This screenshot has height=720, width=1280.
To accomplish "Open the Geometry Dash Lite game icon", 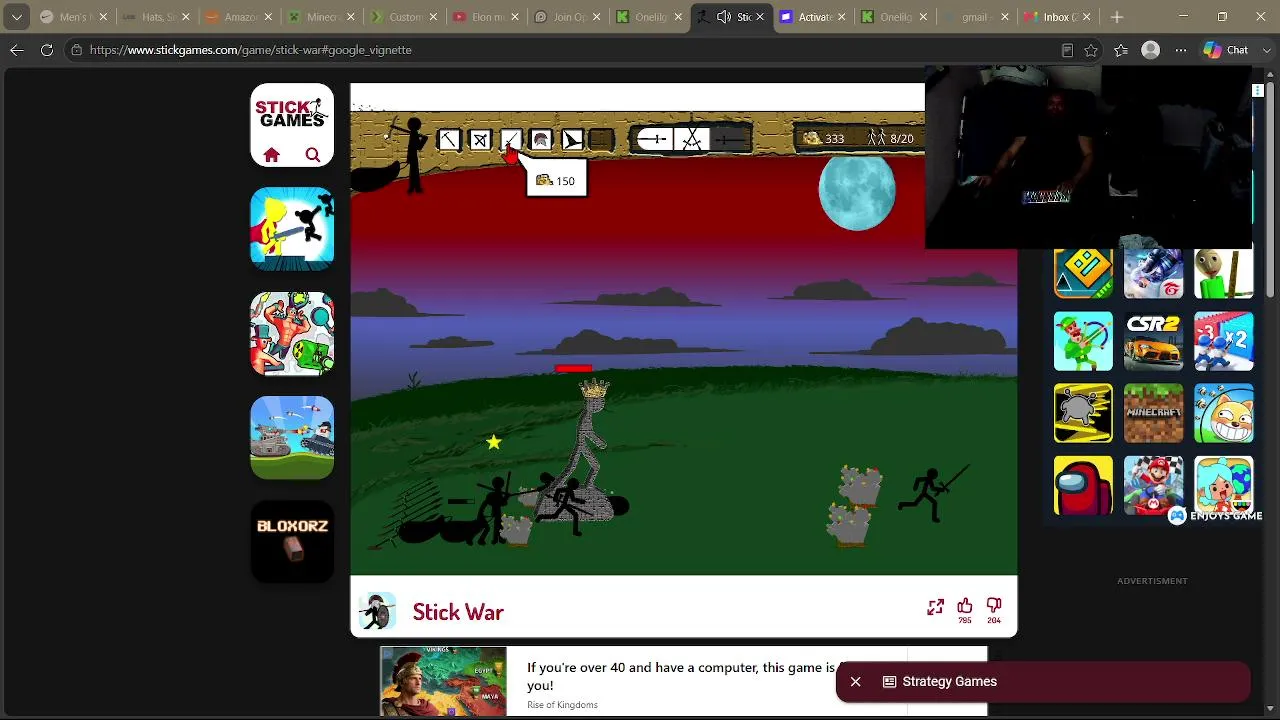I will pyautogui.click(x=1083, y=272).
